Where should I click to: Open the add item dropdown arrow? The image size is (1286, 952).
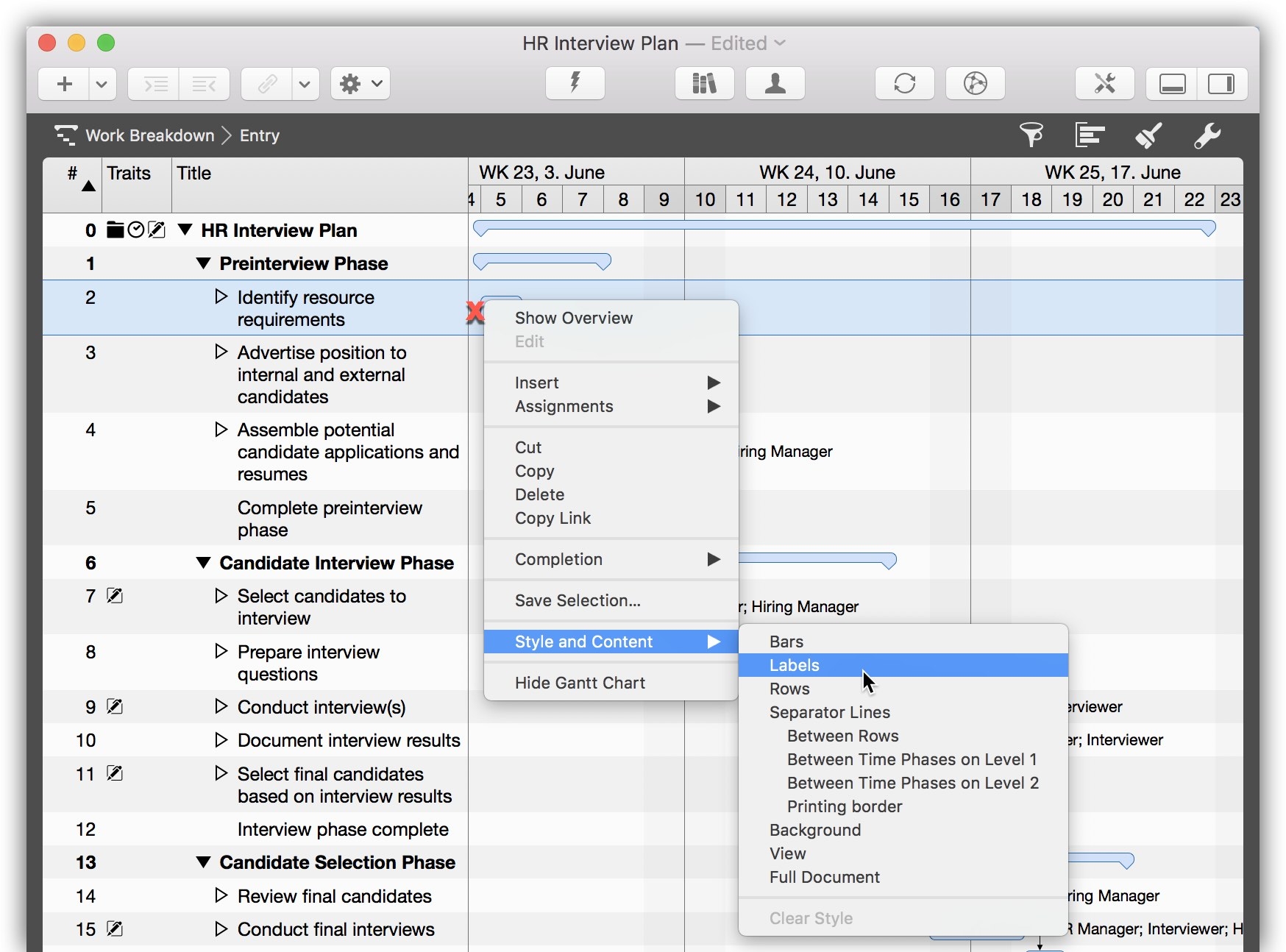coord(102,83)
